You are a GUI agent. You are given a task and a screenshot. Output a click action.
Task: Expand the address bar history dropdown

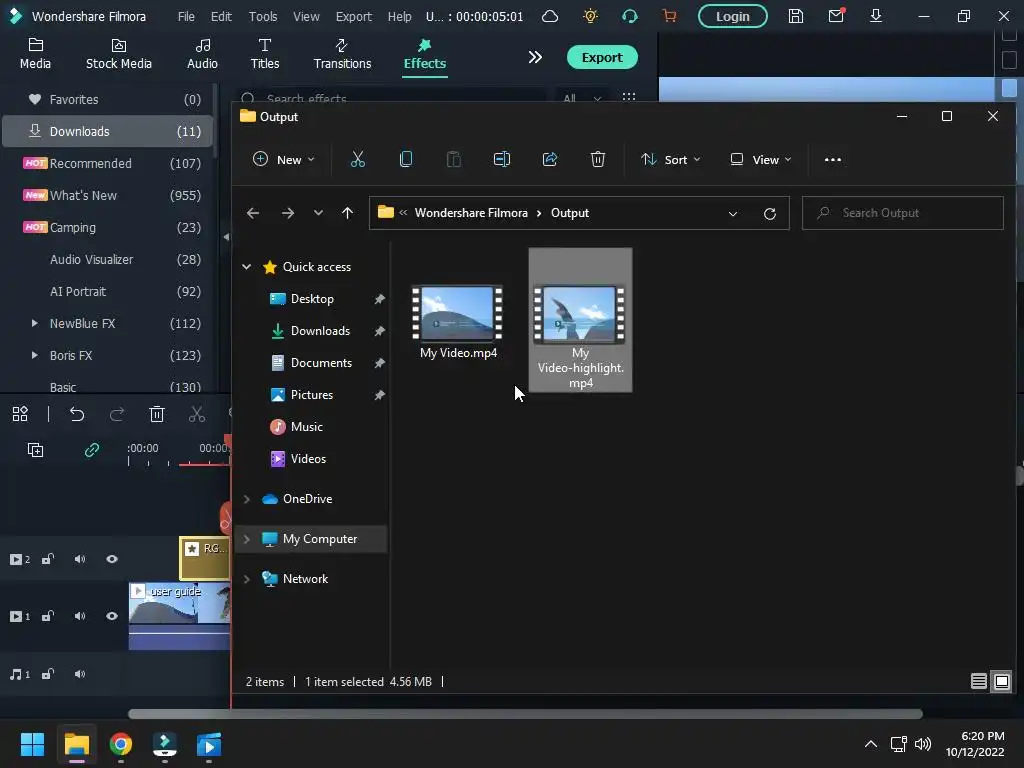pyautogui.click(x=733, y=214)
